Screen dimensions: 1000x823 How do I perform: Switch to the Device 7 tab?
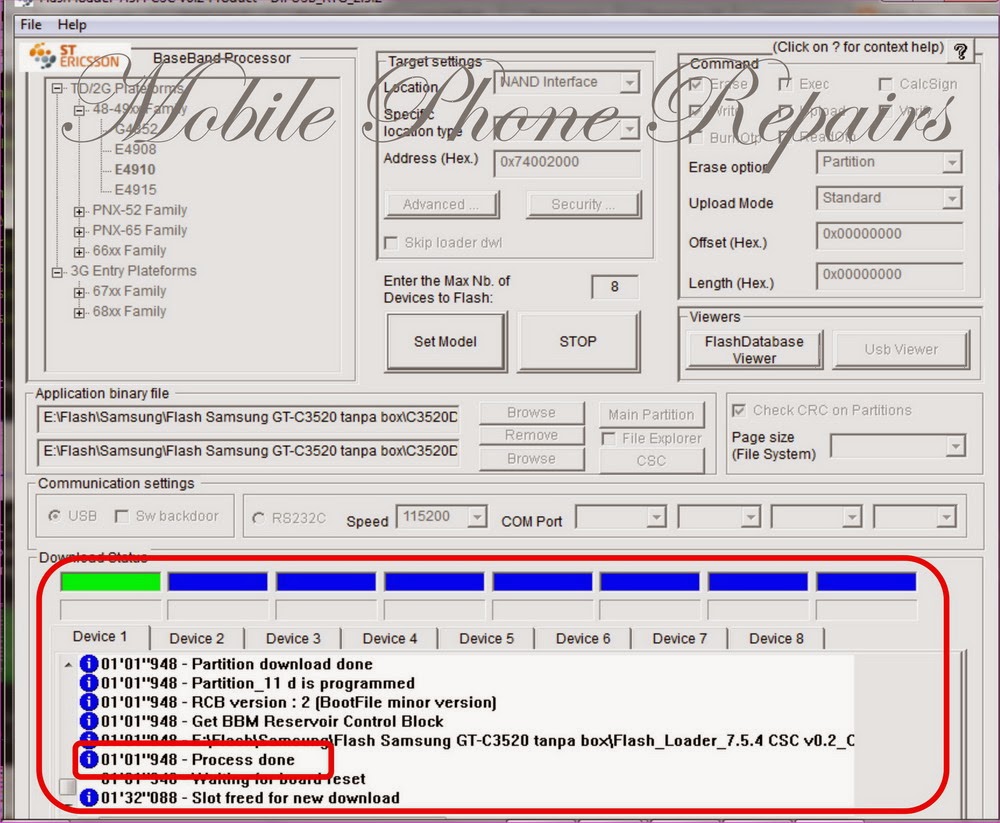coord(679,639)
